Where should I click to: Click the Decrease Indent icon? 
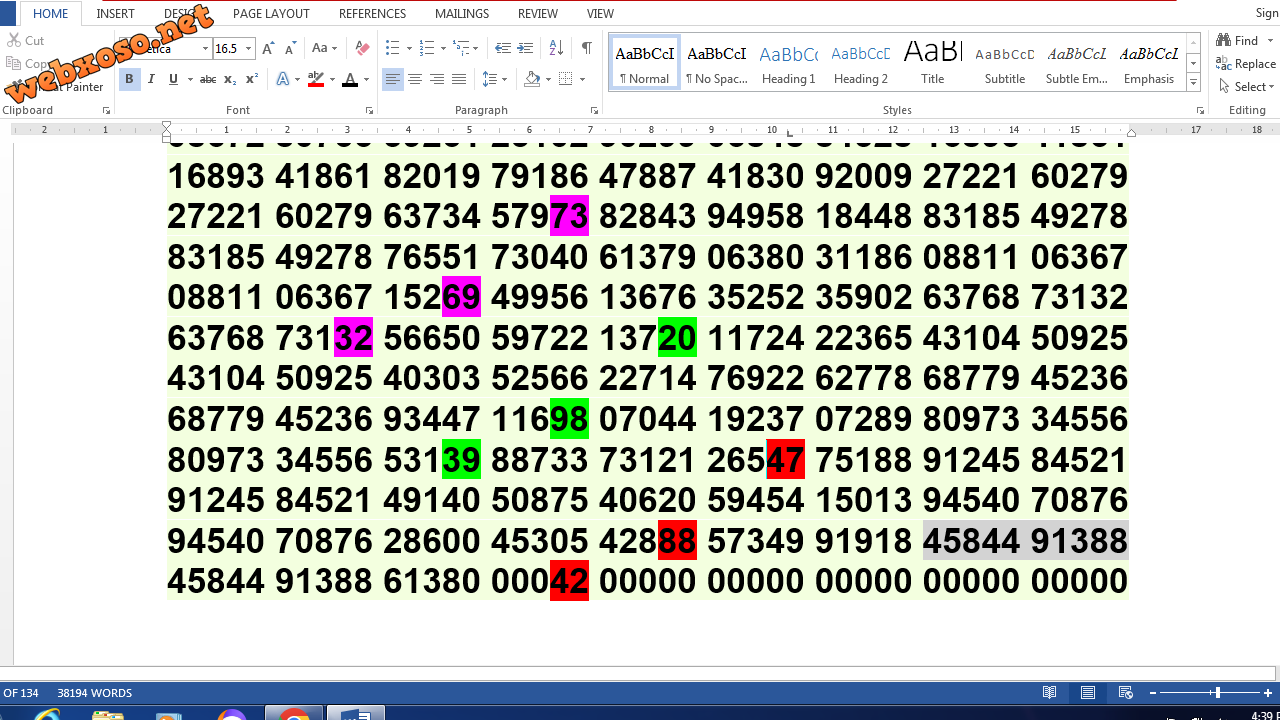503,48
